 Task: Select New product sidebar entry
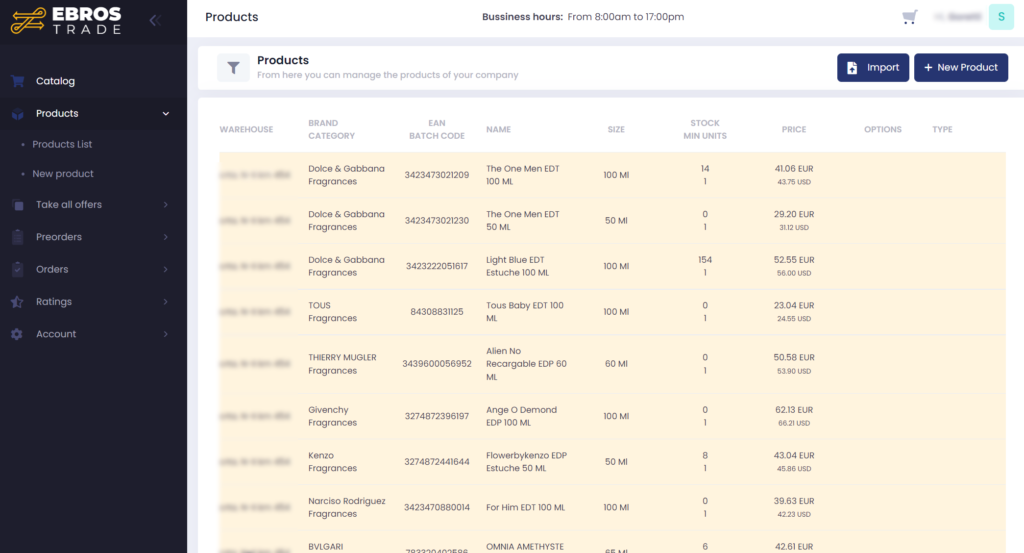coord(63,174)
